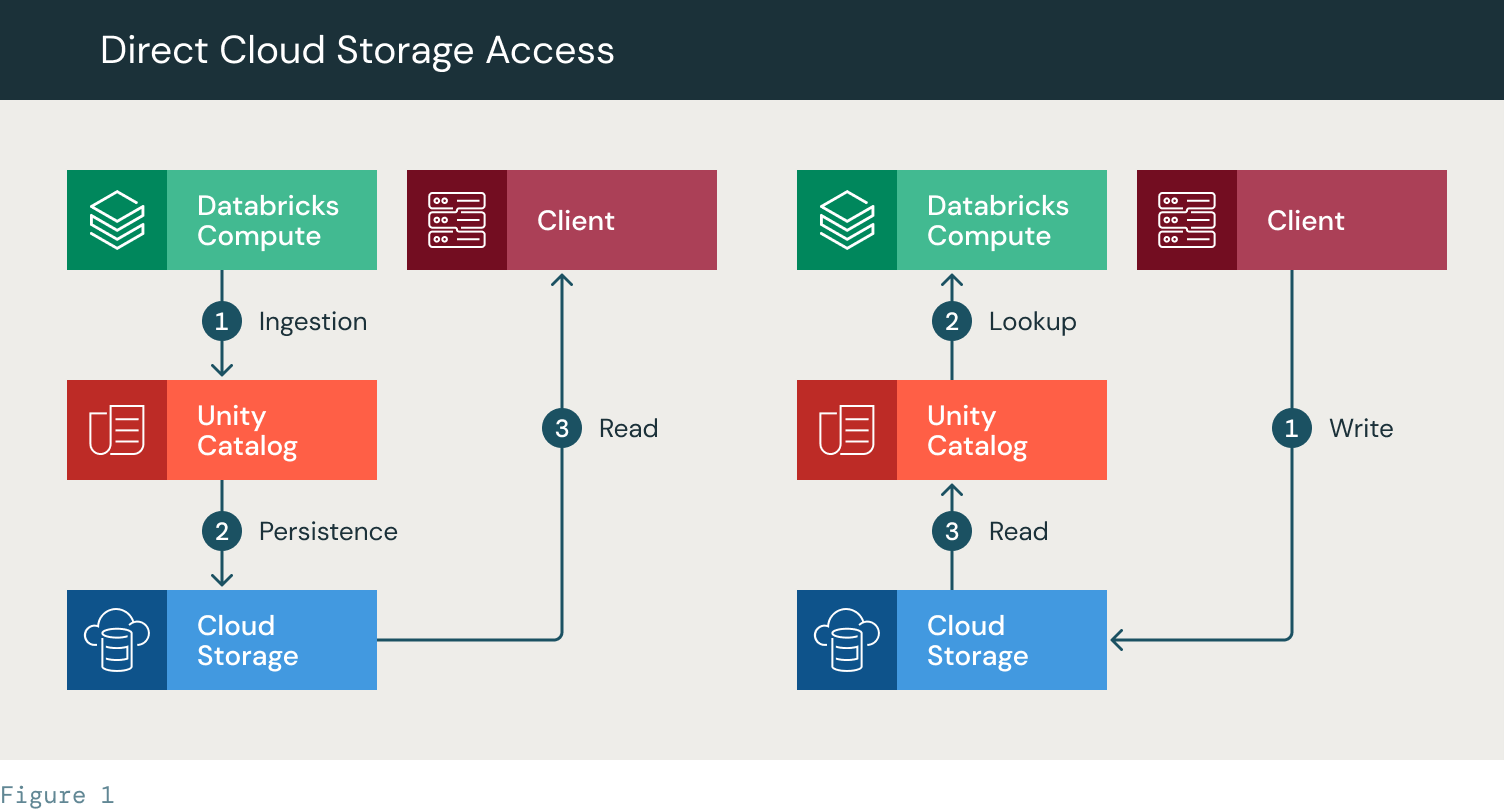Select the Databricks Compute label above Lookup
Screen dimensions: 1504x810
998,221
